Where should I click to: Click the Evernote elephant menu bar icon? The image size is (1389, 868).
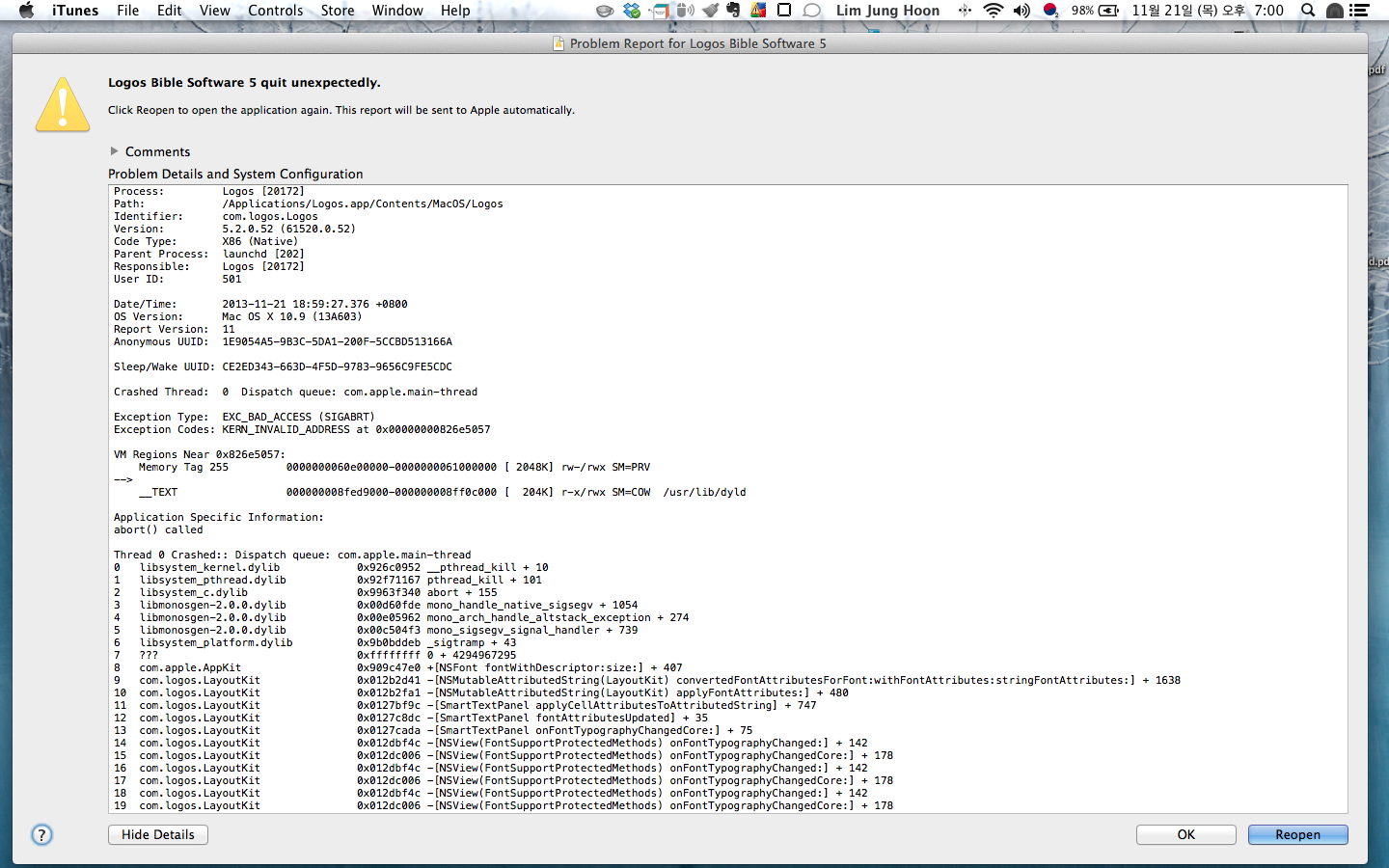(733, 11)
